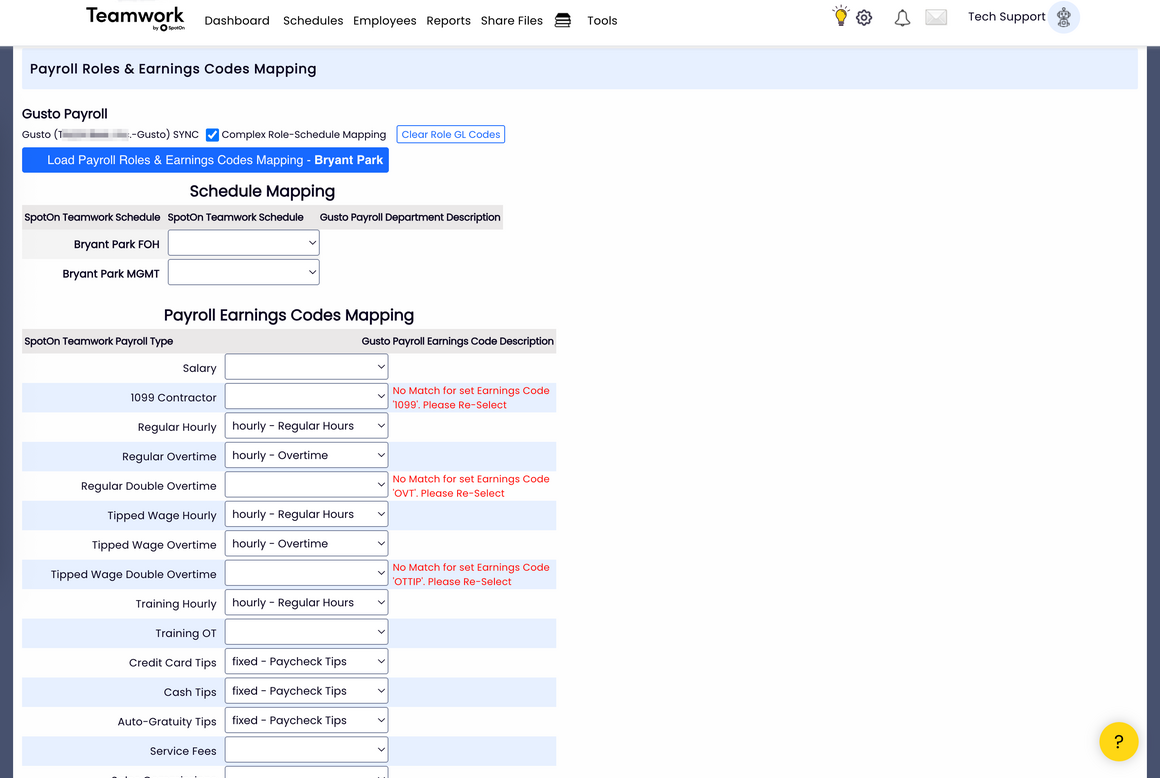Open the Bryant Park MGMT schedule dropdown
Image resolution: width=1160 pixels, height=778 pixels.
click(243, 272)
